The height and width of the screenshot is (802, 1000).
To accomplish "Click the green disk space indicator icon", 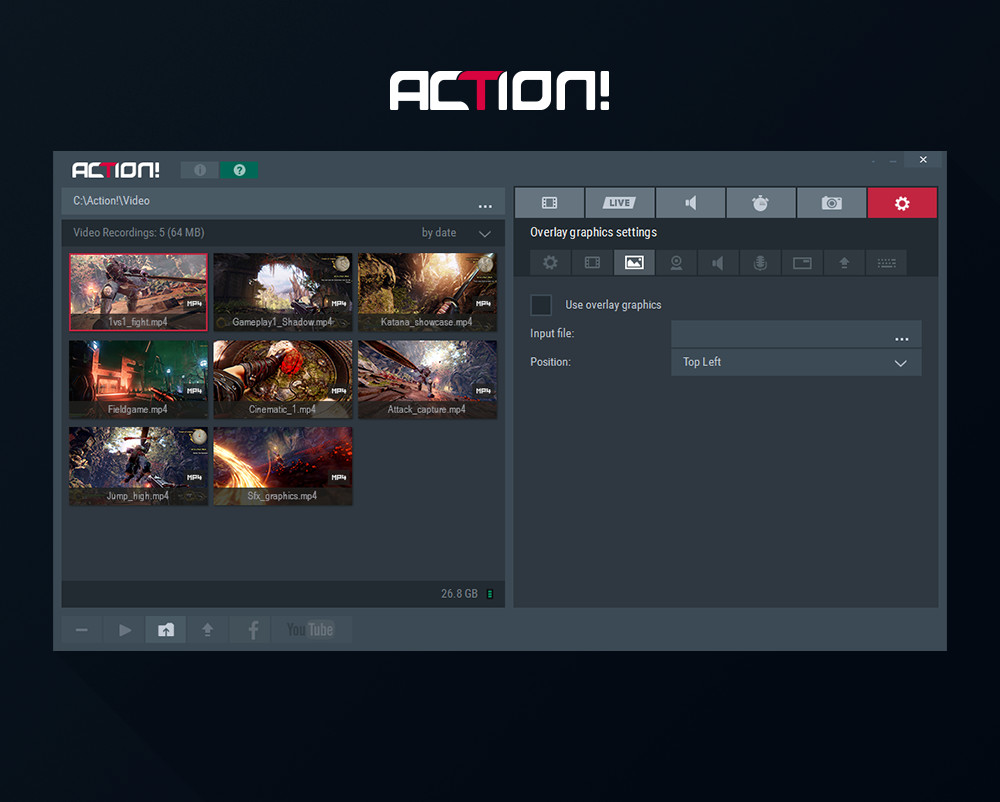I will point(490,594).
